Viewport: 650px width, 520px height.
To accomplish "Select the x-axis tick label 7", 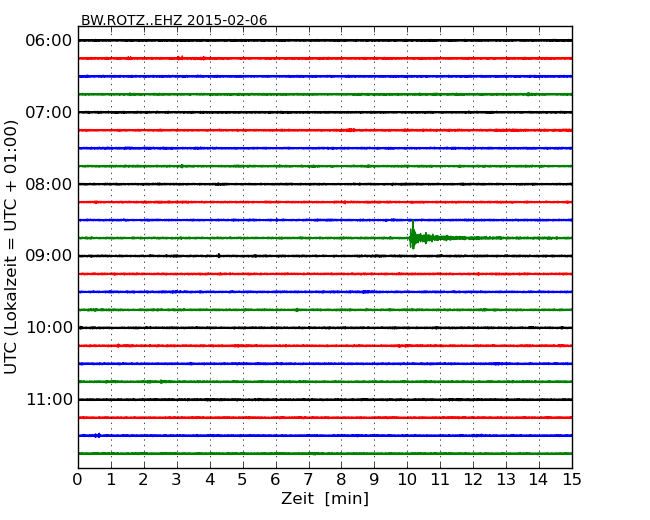I will coord(308,479).
